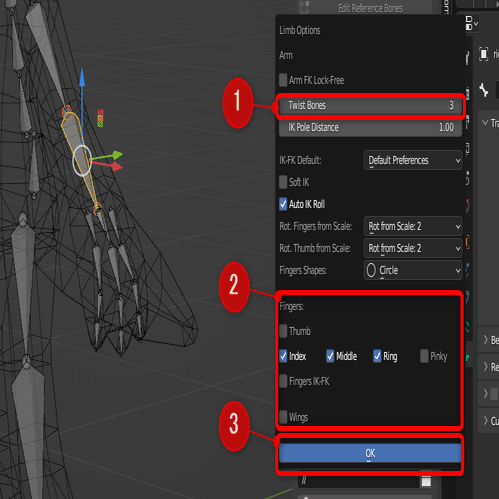Click the armature object icon beside rig name
The width and height of the screenshot is (499, 499).
pos(483,54)
